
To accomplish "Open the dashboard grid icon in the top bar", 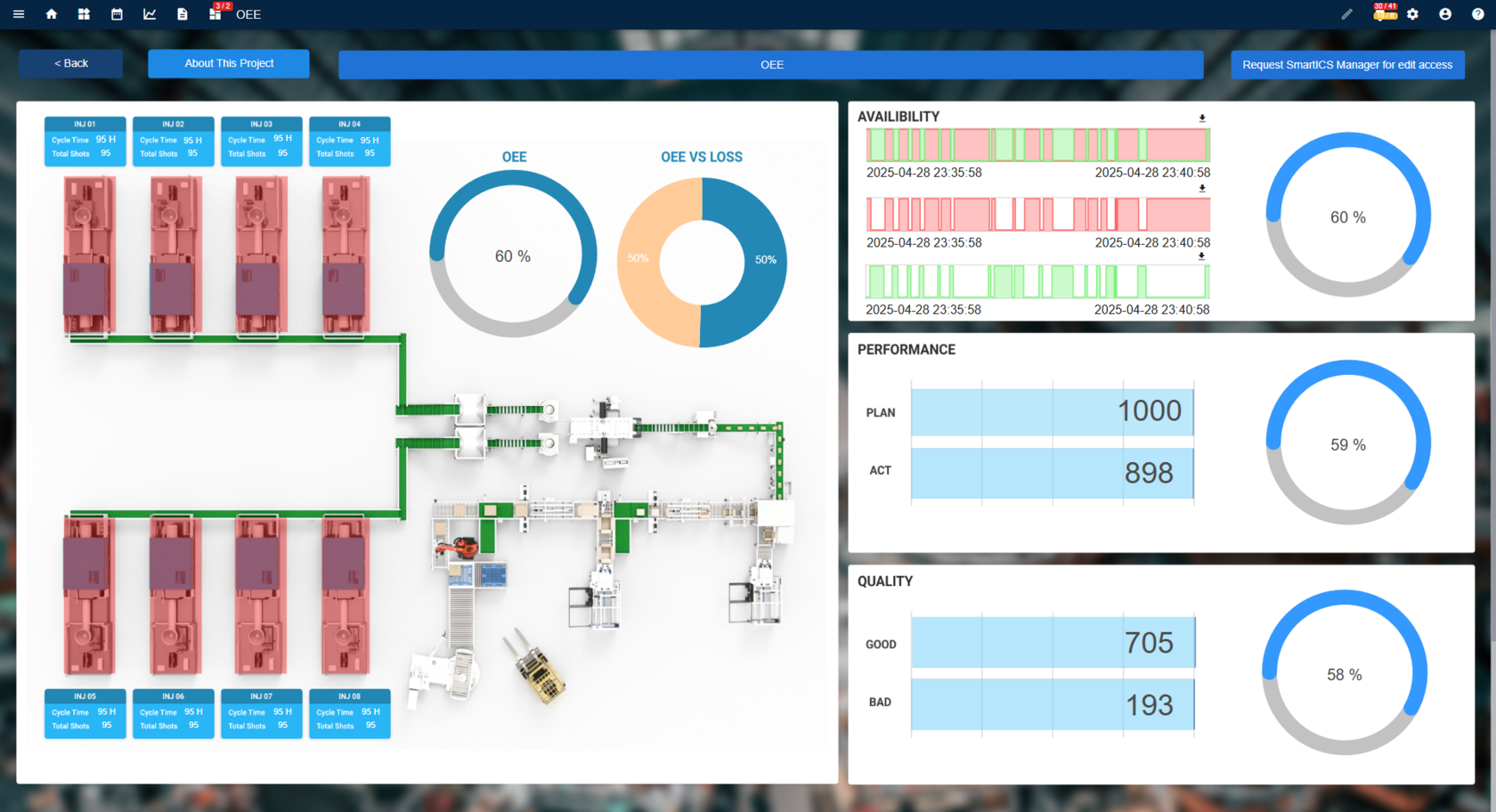I will point(84,14).
